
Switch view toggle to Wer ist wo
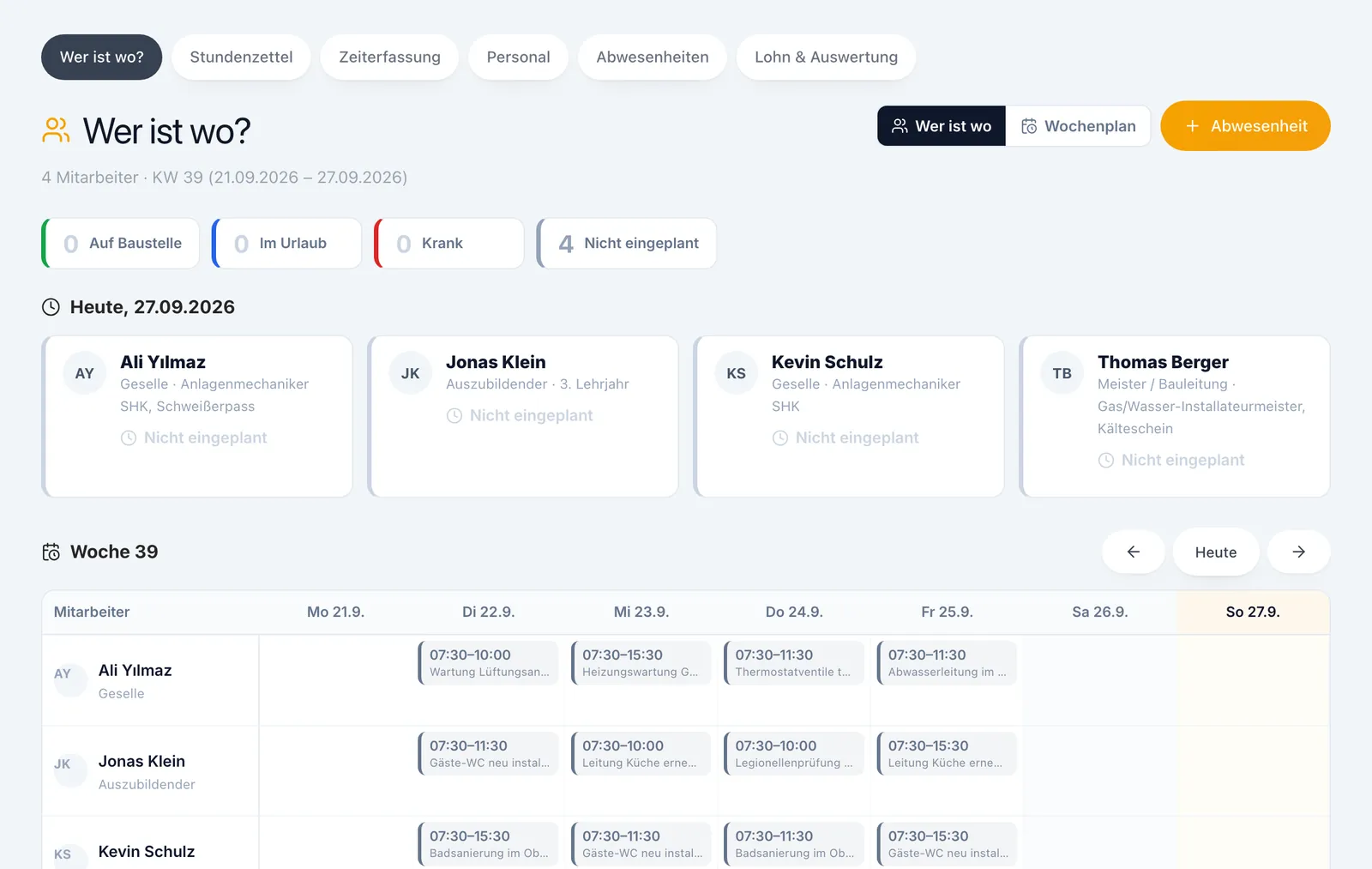coord(942,126)
